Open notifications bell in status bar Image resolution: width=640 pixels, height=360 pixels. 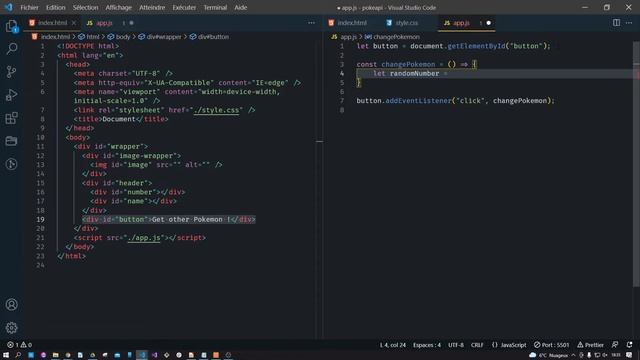pos(629,345)
